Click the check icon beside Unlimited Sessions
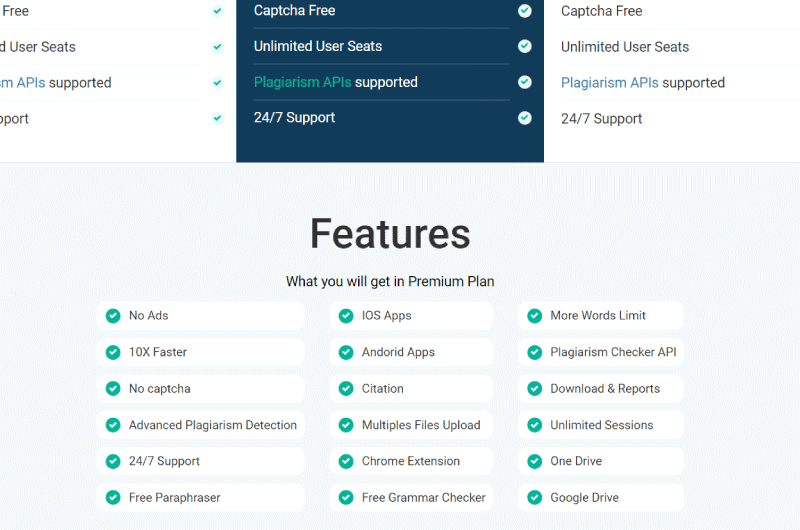Screen dimensions: 800x530 535,425
